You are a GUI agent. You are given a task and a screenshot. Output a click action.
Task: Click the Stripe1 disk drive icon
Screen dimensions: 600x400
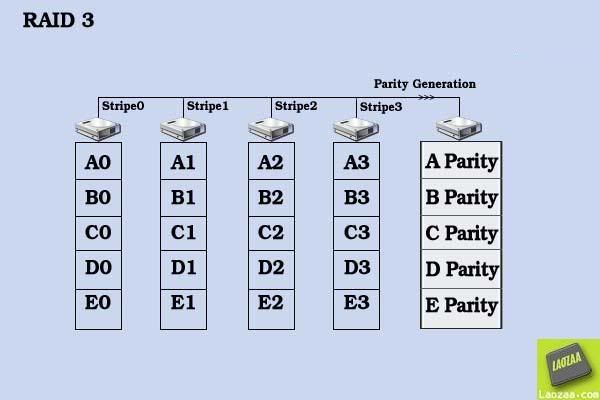pyautogui.click(x=183, y=129)
